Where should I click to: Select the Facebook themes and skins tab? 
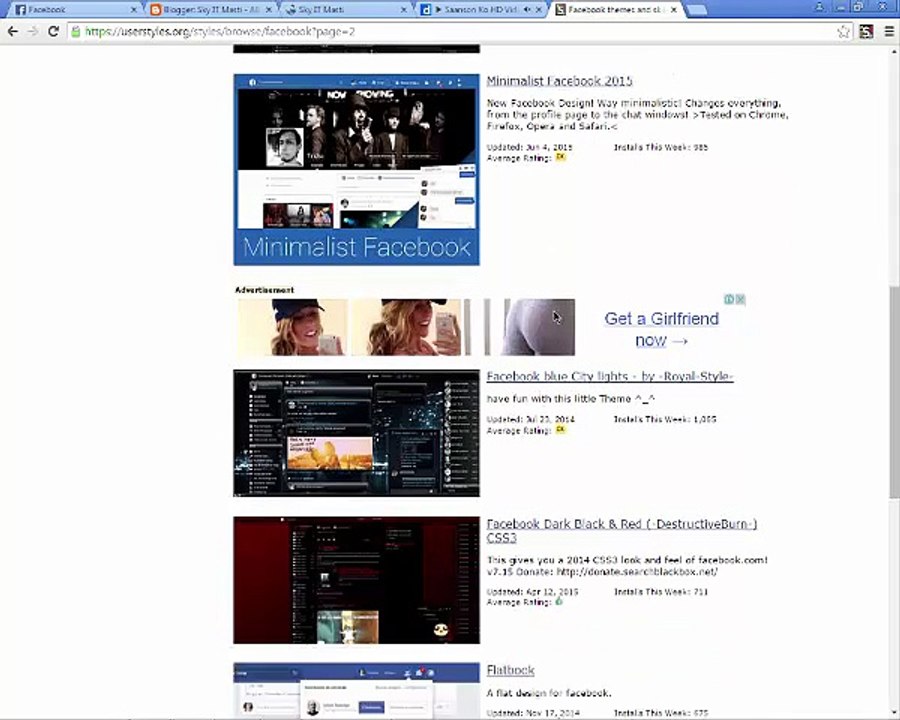click(615, 10)
